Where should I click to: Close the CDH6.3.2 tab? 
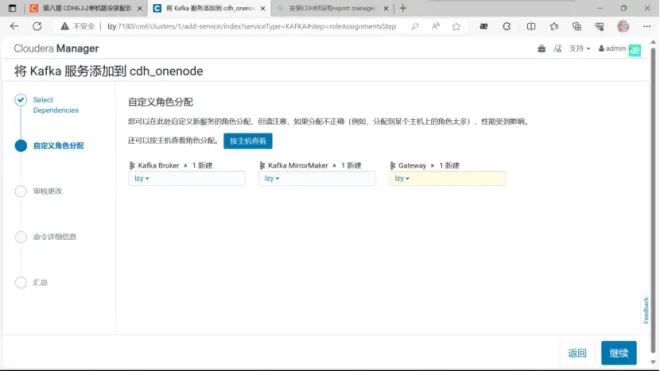(140, 8)
